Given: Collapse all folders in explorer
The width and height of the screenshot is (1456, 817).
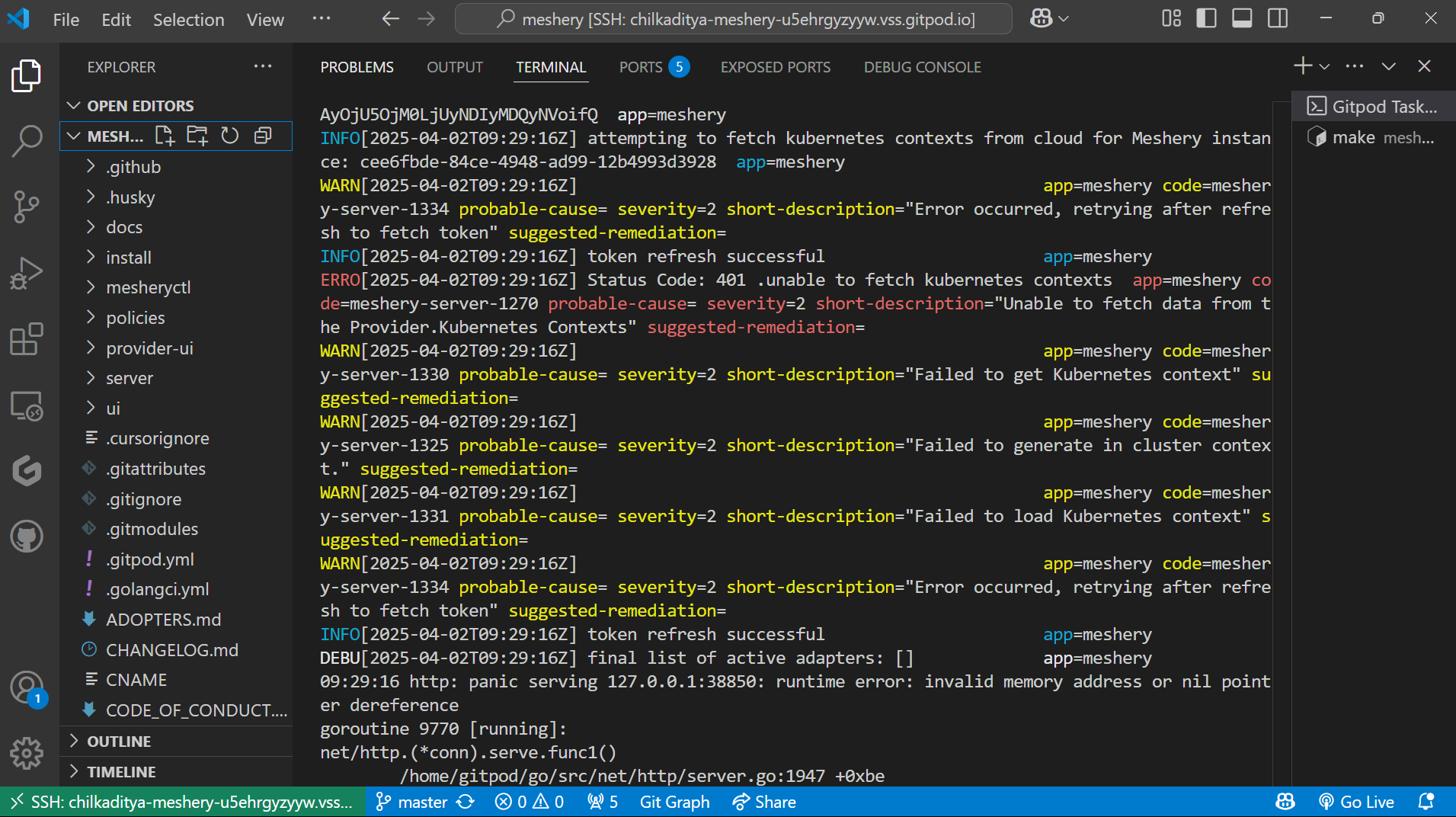Looking at the screenshot, I should pyautogui.click(x=263, y=136).
